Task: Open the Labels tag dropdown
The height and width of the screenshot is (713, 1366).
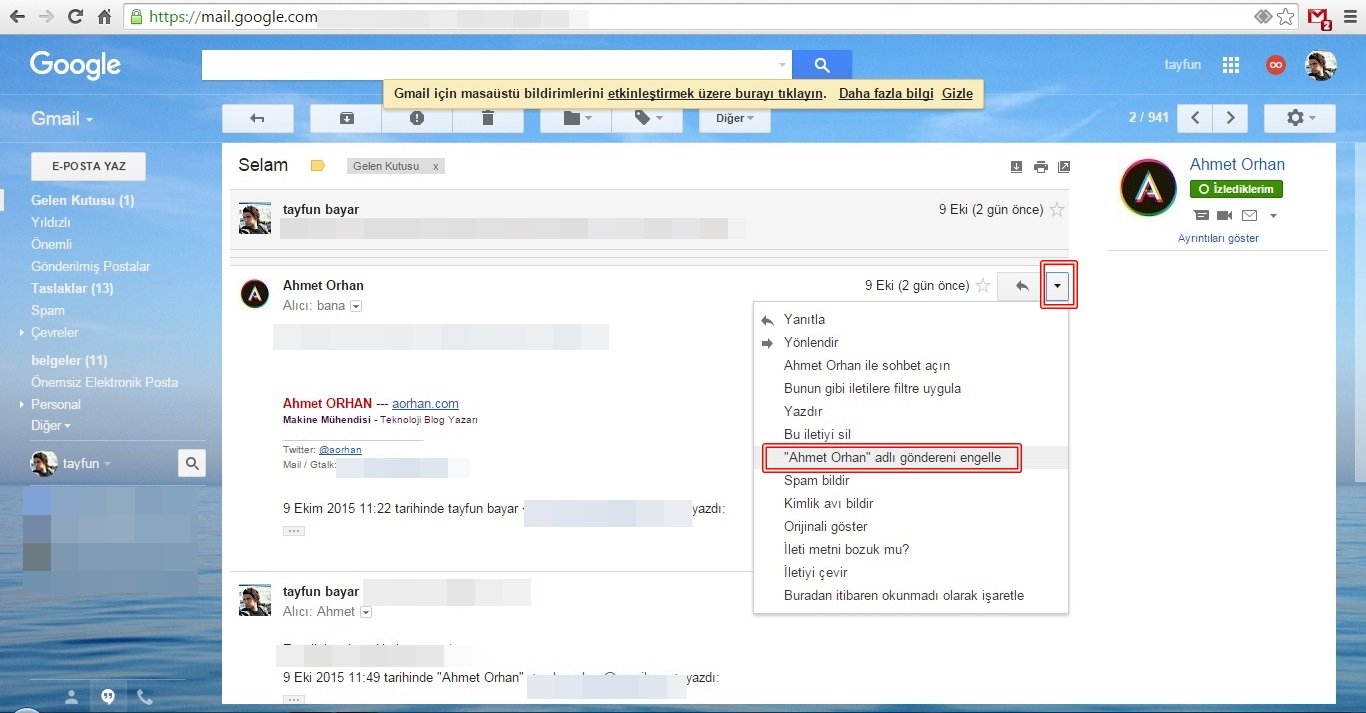Action: pyautogui.click(x=648, y=118)
